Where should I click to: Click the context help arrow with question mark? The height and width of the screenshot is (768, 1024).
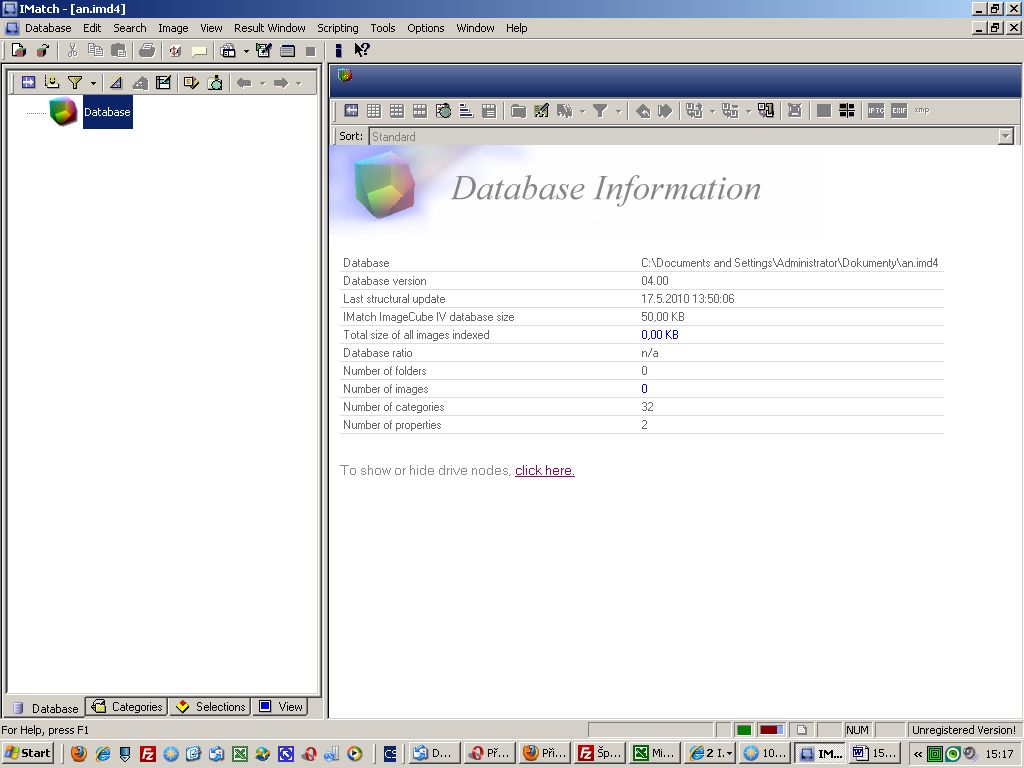(x=362, y=51)
